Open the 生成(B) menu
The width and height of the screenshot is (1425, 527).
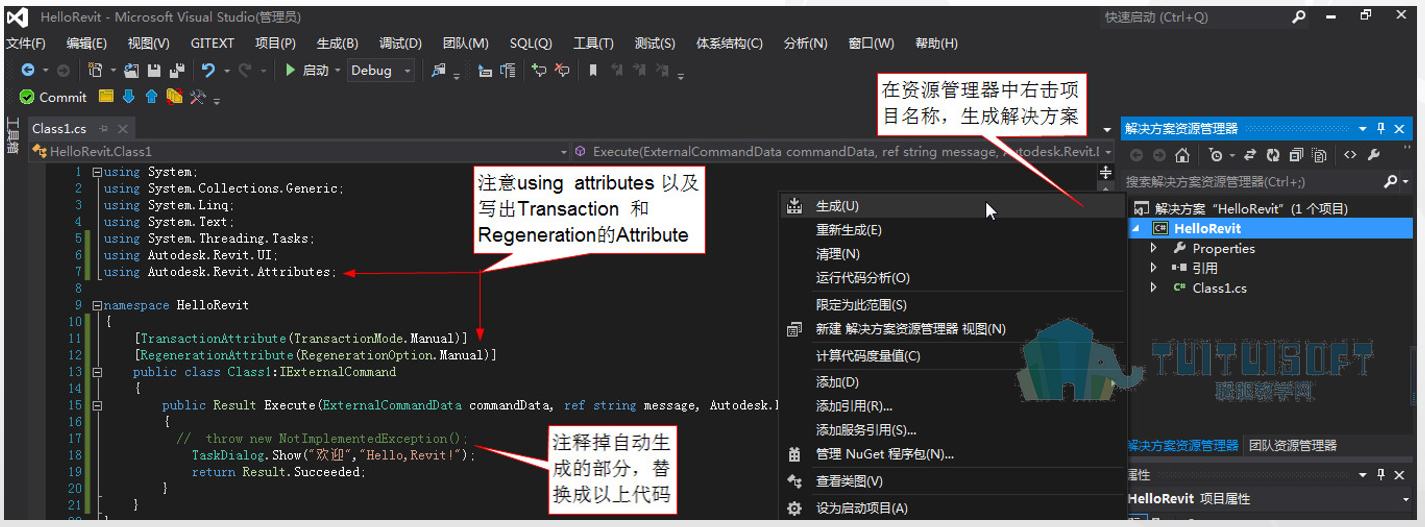click(x=337, y=43)
